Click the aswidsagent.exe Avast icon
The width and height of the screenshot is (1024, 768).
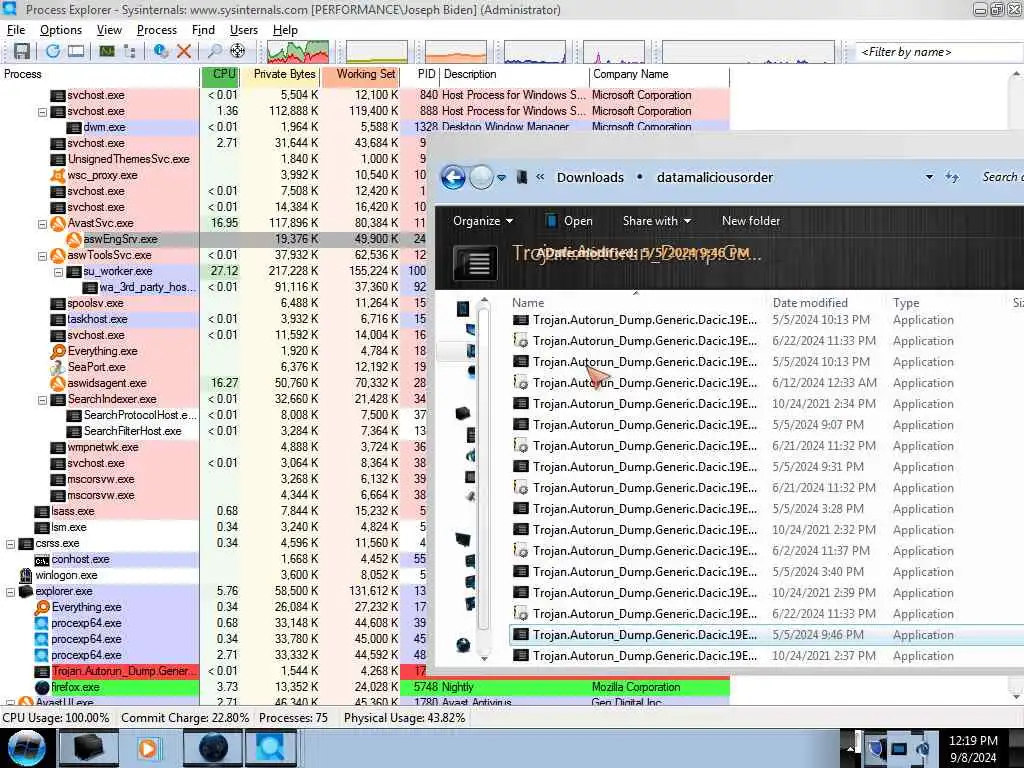(x=58, y=383)
